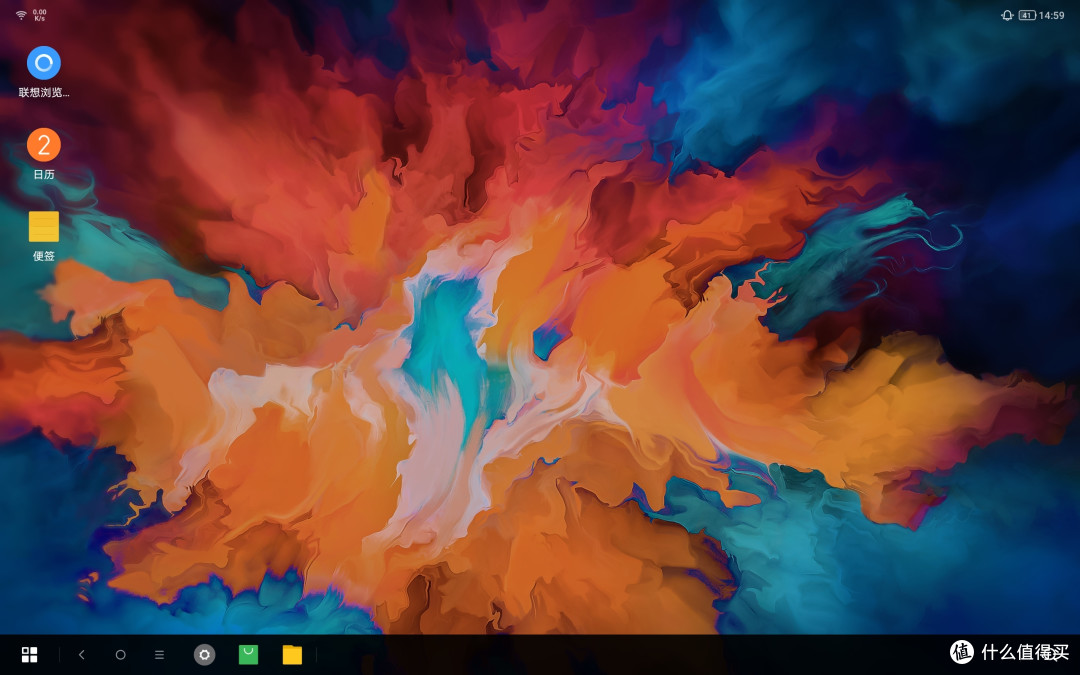1080x675 pixels.
Task: Click the 便签 text label
Action: click(x=43, y=256)
